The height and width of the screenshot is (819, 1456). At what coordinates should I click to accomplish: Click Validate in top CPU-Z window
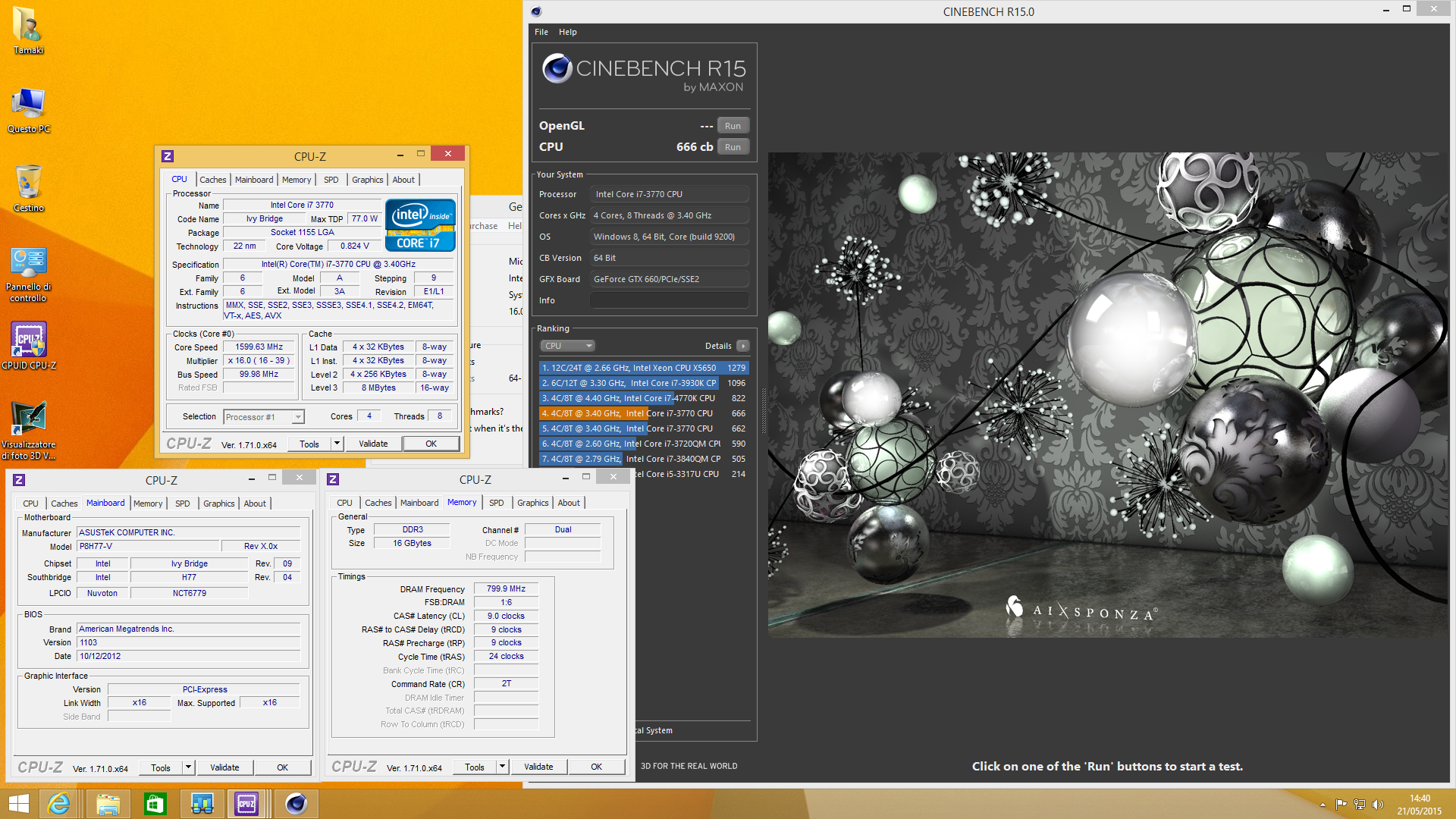click(373, 444)
